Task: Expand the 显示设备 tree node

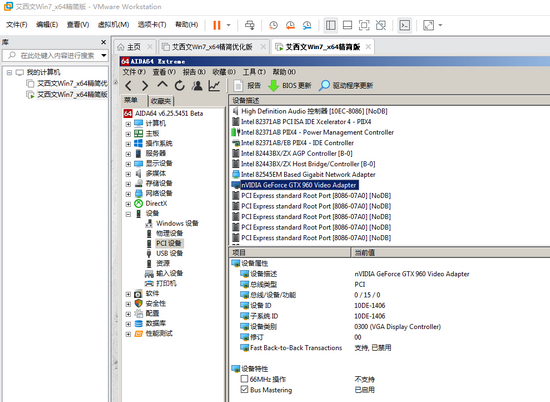Action: [x=128, y=164]
